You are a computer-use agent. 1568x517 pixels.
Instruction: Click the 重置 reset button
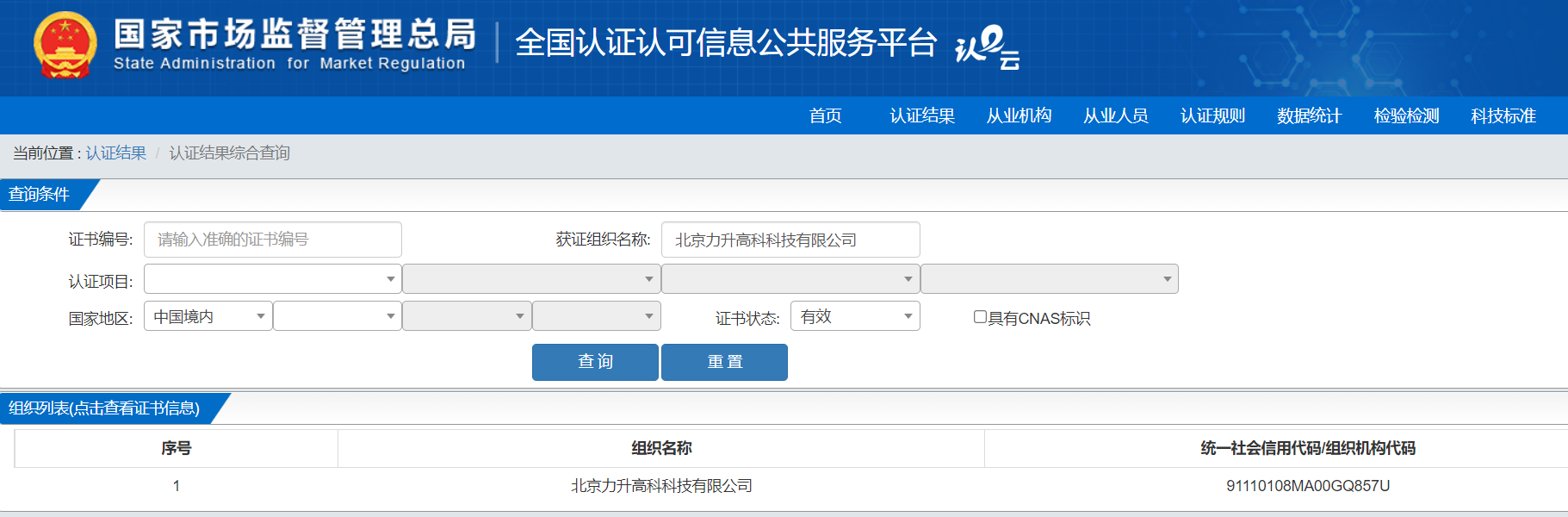pyautogui.click(x=724, y=362)
